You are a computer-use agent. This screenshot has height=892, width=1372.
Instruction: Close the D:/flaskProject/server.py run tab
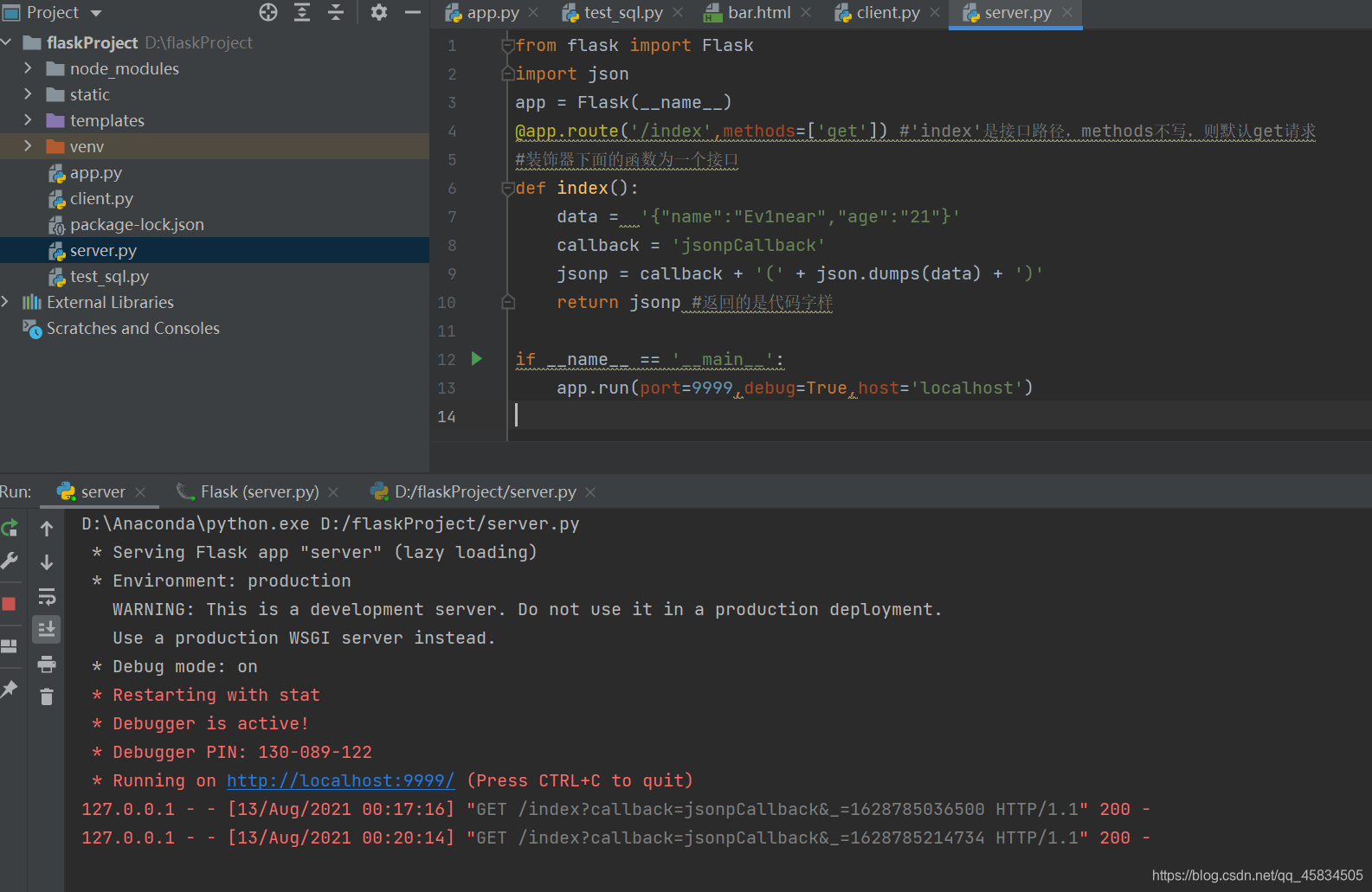click(590, 492)
